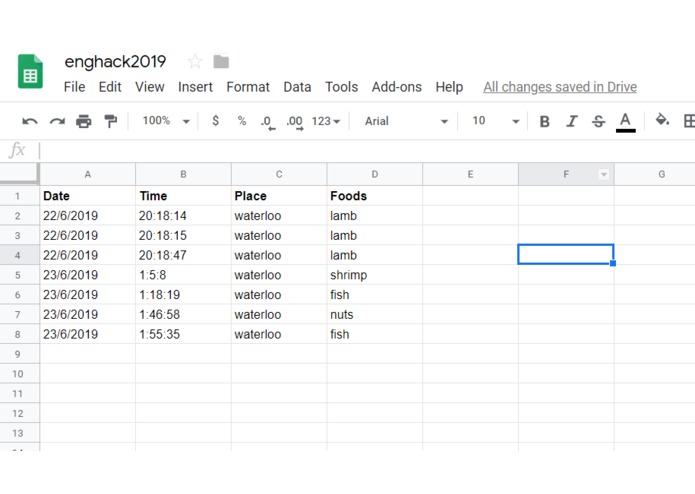Move document using the folder icon
Screen dimensions: 695x494
(221, 62)
